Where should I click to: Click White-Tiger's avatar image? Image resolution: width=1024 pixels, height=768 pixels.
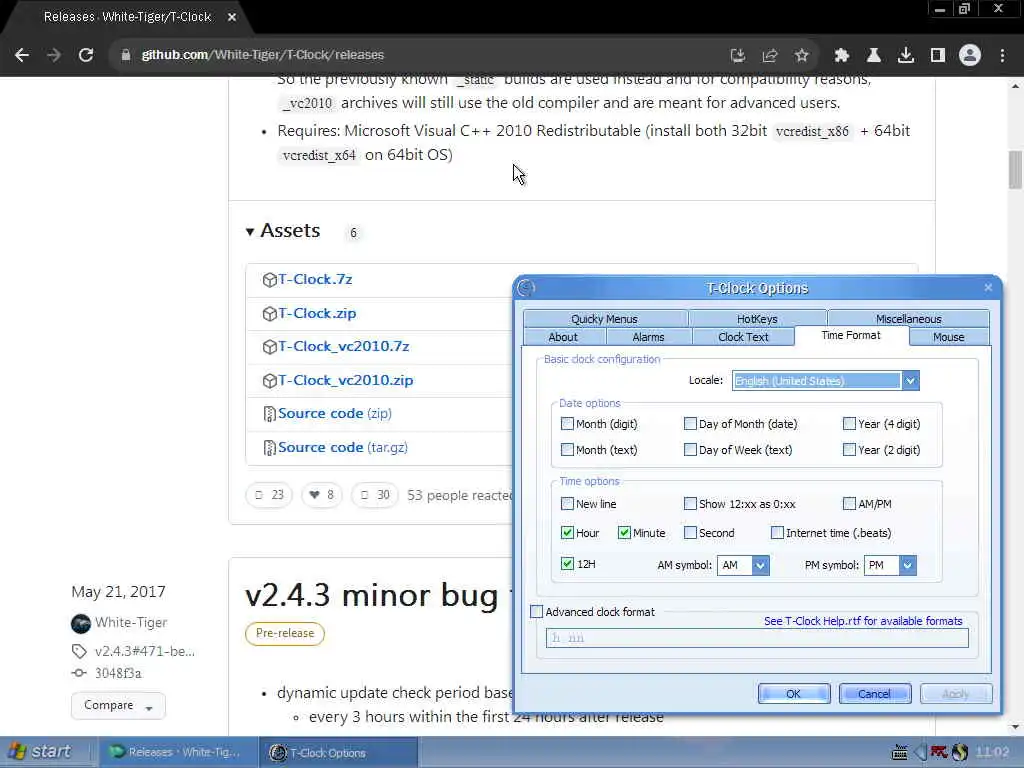(81, 624)
